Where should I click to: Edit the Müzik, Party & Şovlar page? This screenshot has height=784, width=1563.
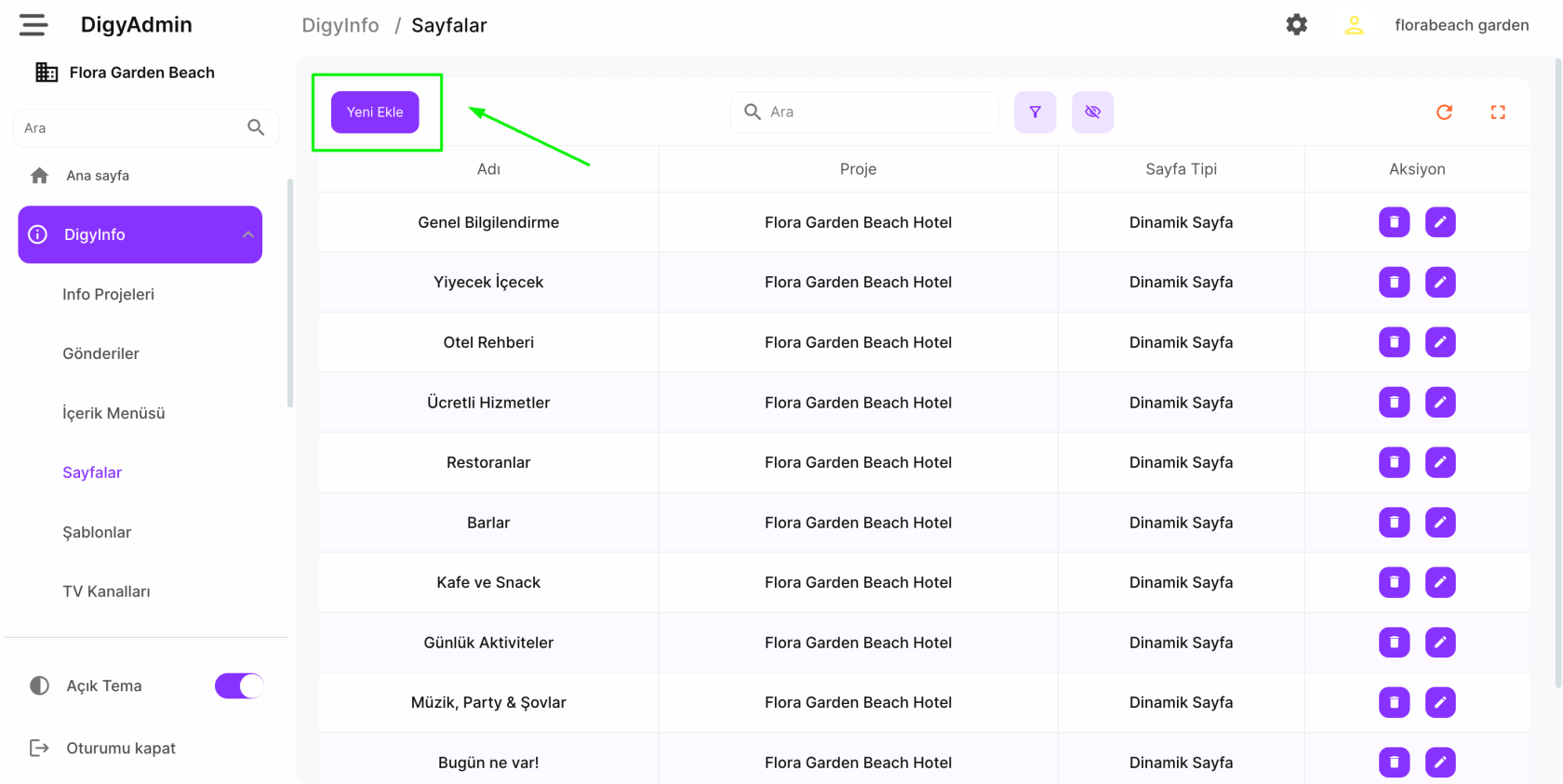[1440, 702]
